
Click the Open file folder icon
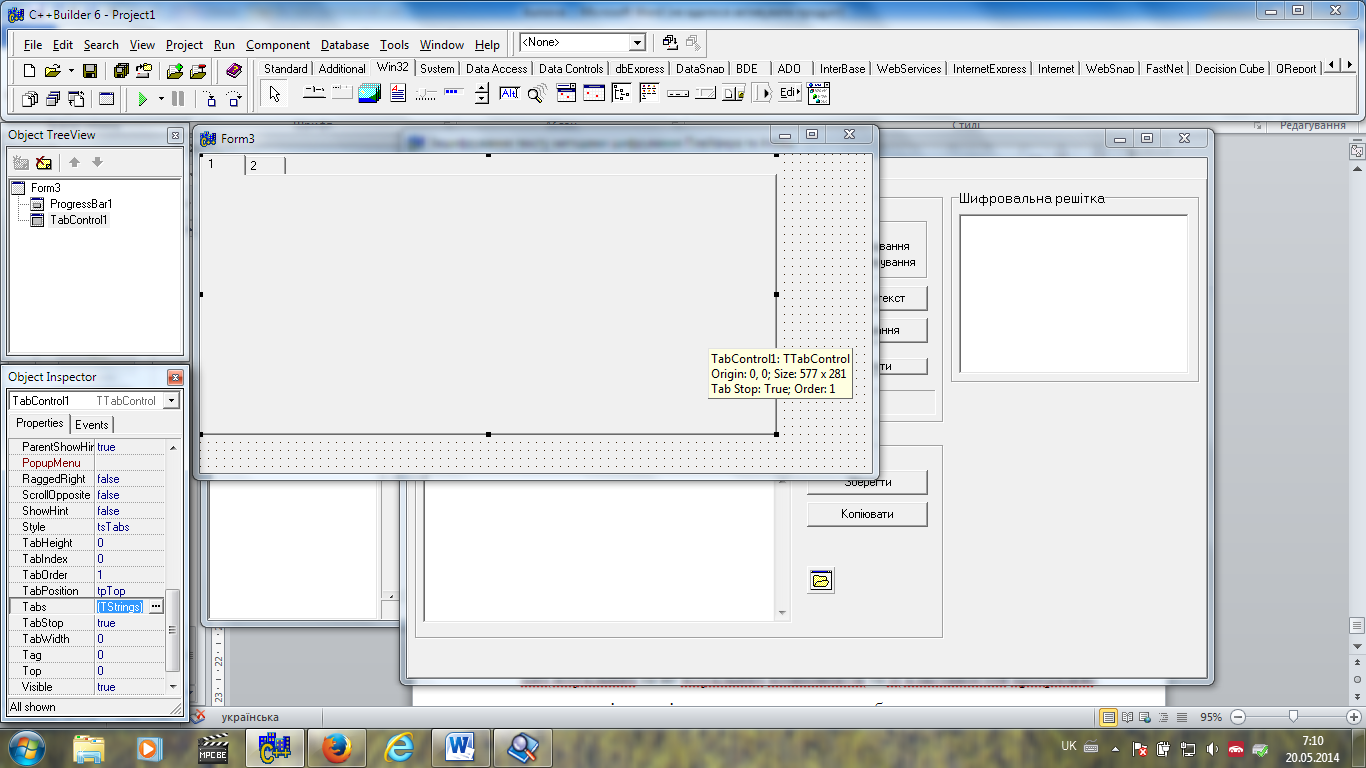(x=52, y=71)
